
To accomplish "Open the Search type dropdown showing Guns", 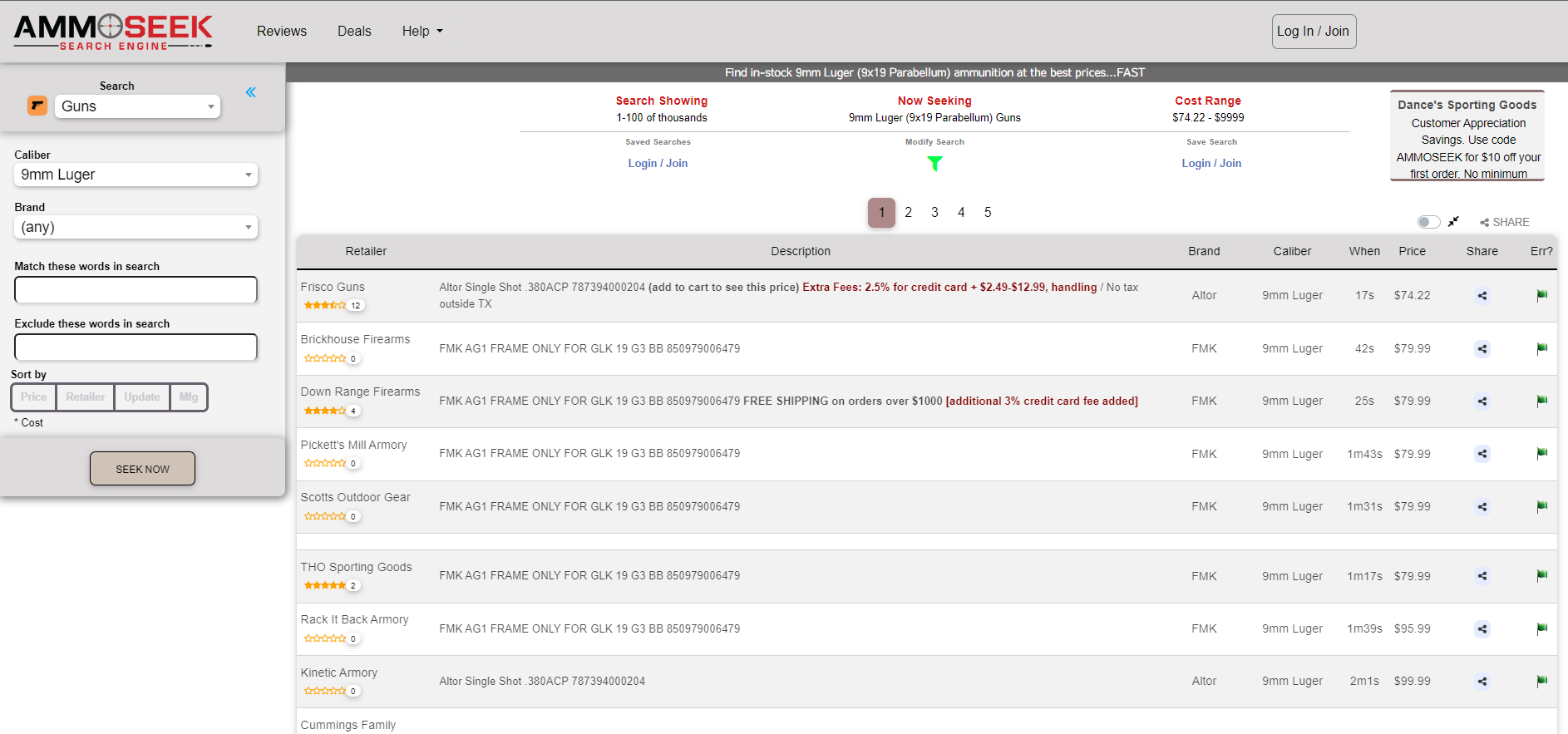I will click(x=137, y=106).
